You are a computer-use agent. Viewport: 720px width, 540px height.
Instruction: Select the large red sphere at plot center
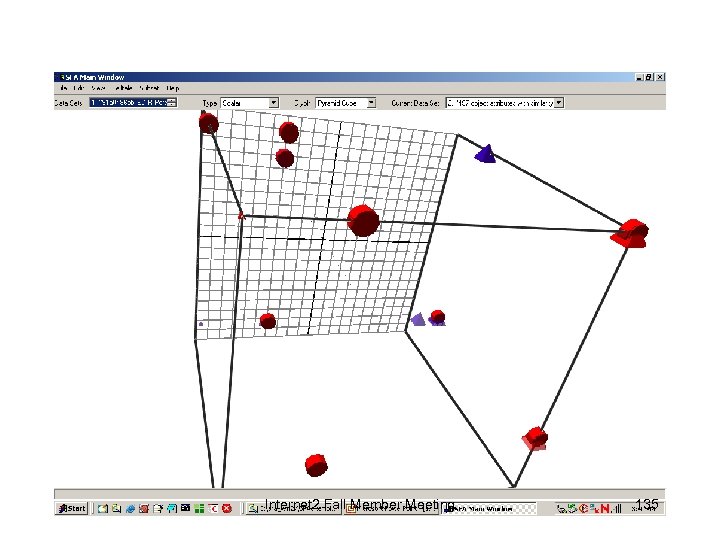[x=363, y=221]
